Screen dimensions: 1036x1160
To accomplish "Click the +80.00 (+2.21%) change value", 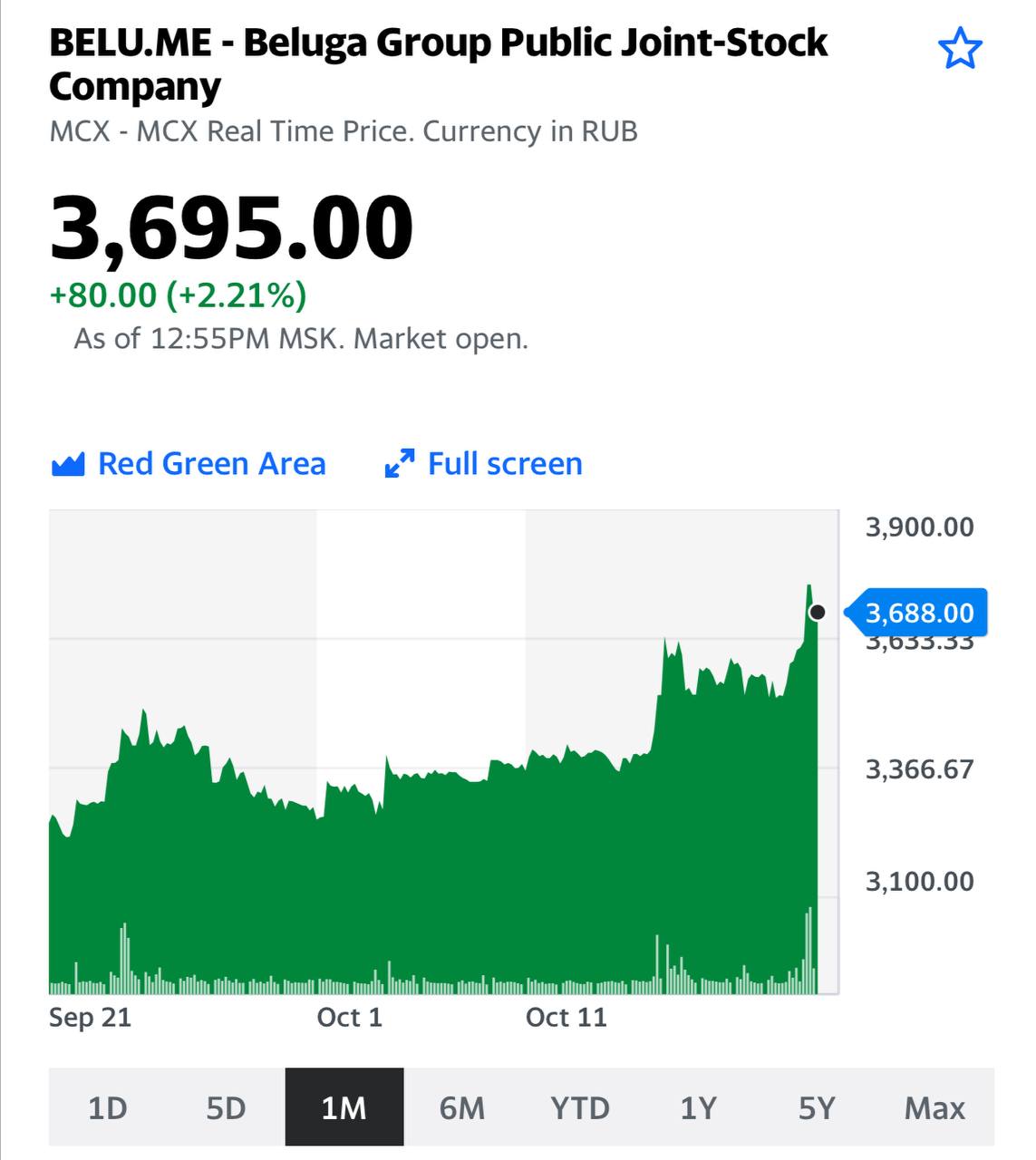I will point(178,295).
